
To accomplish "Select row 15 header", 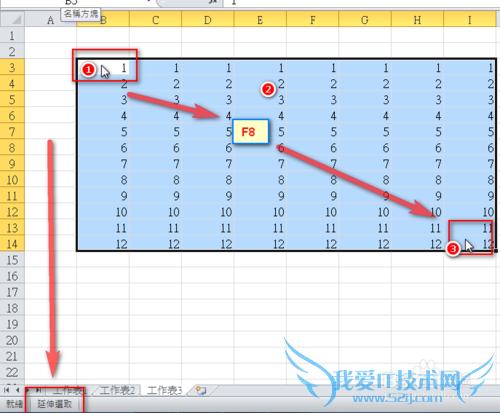I will [x=12, y=260].
